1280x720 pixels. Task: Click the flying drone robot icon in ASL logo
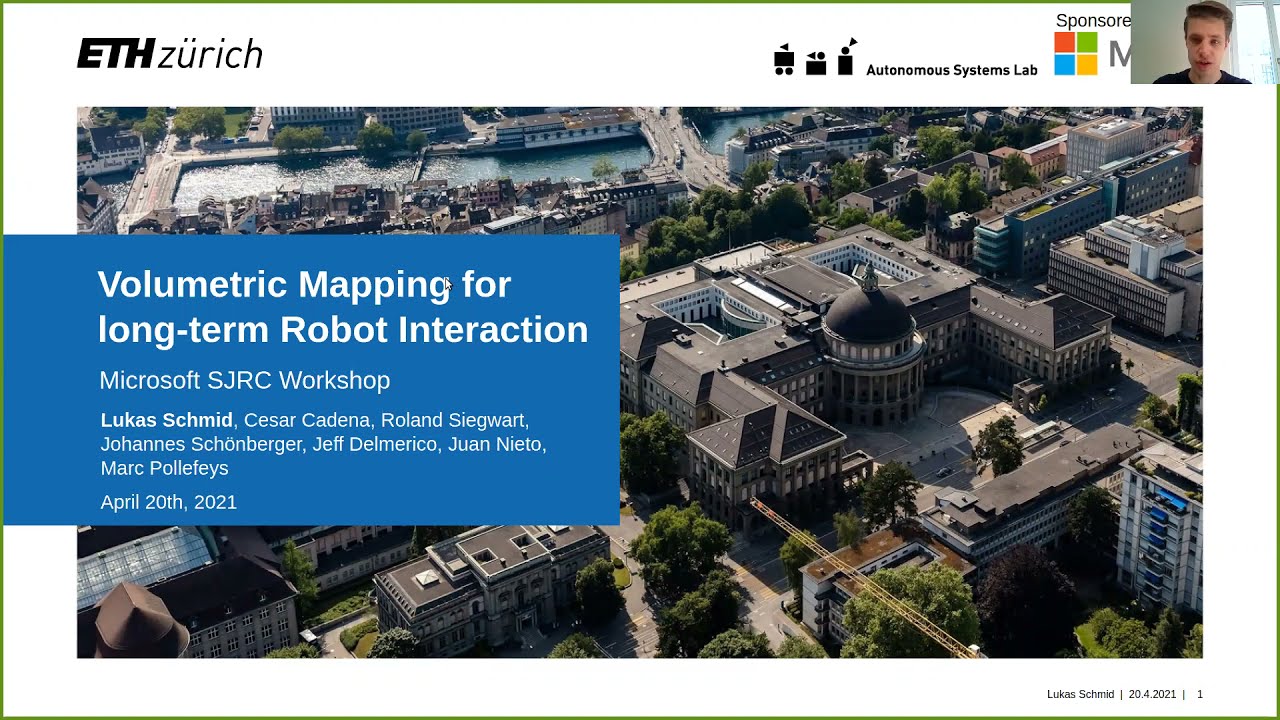coord(845,62)
